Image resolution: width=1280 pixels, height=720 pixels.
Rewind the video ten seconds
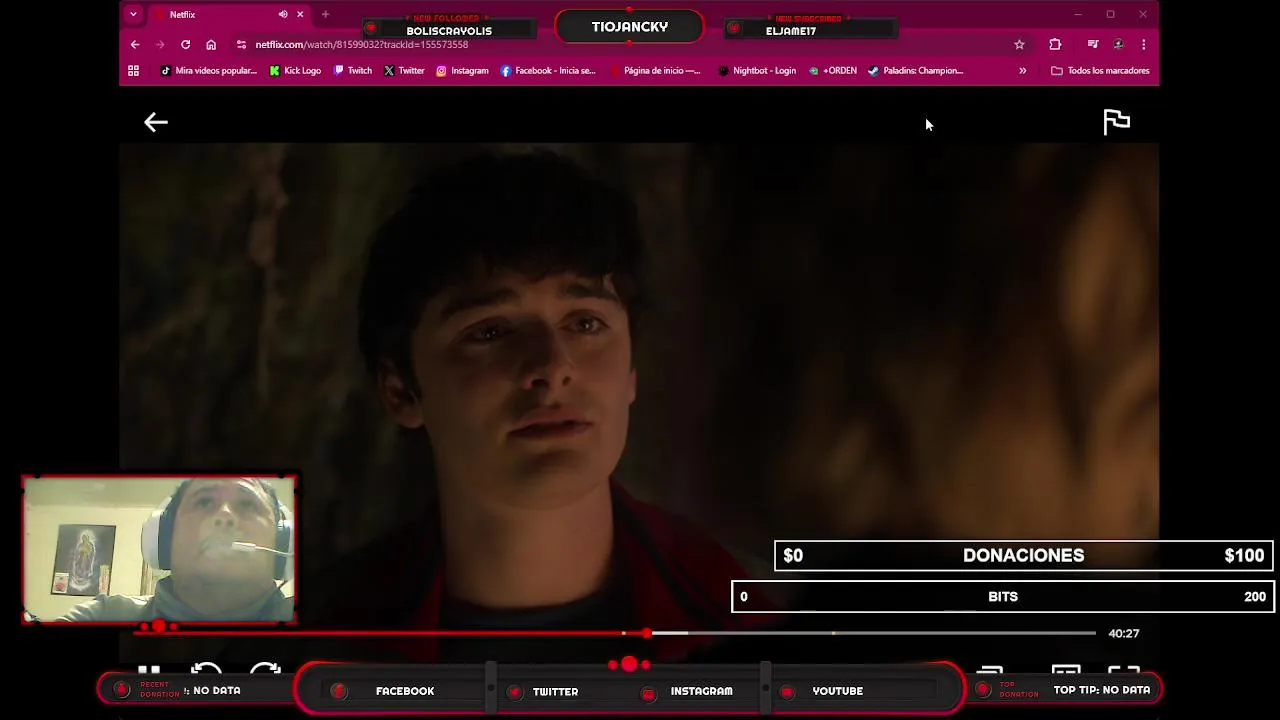[206, 669]
